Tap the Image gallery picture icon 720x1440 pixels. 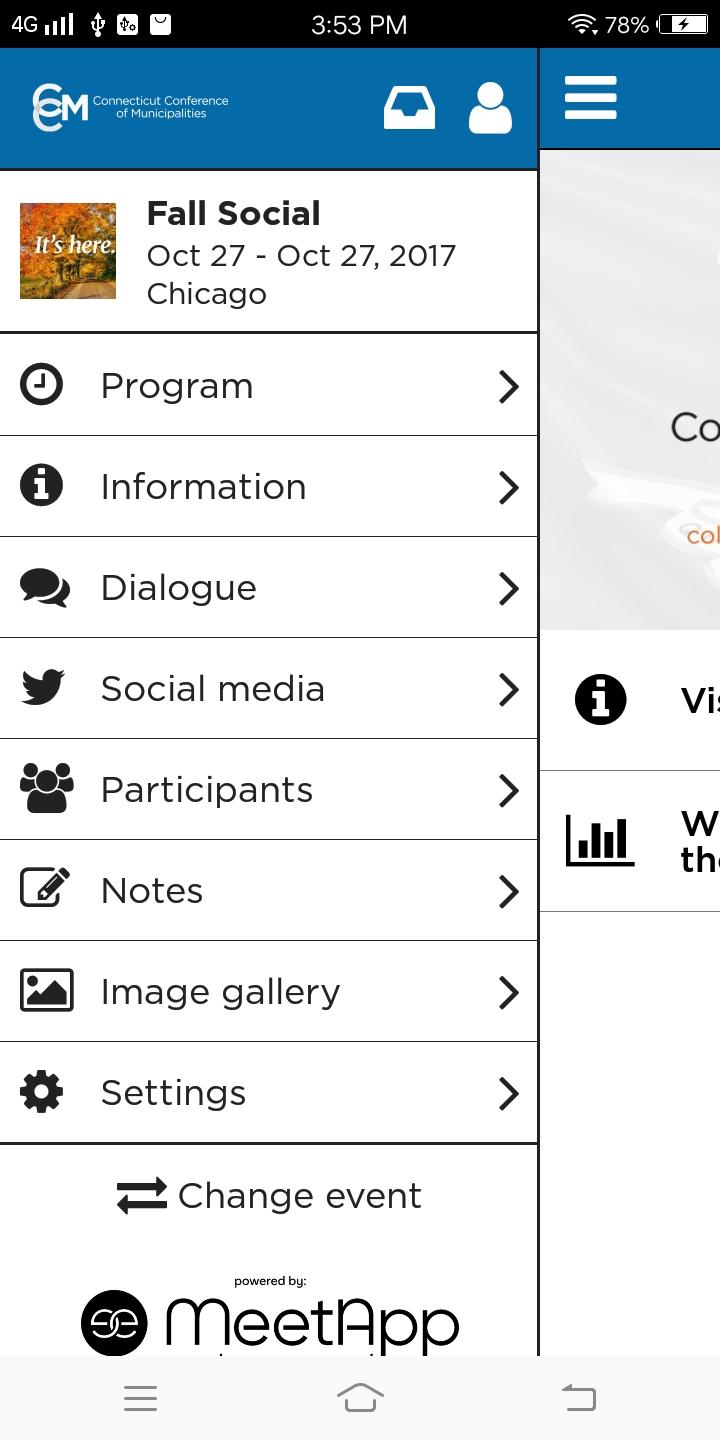[x=46, y=990]
